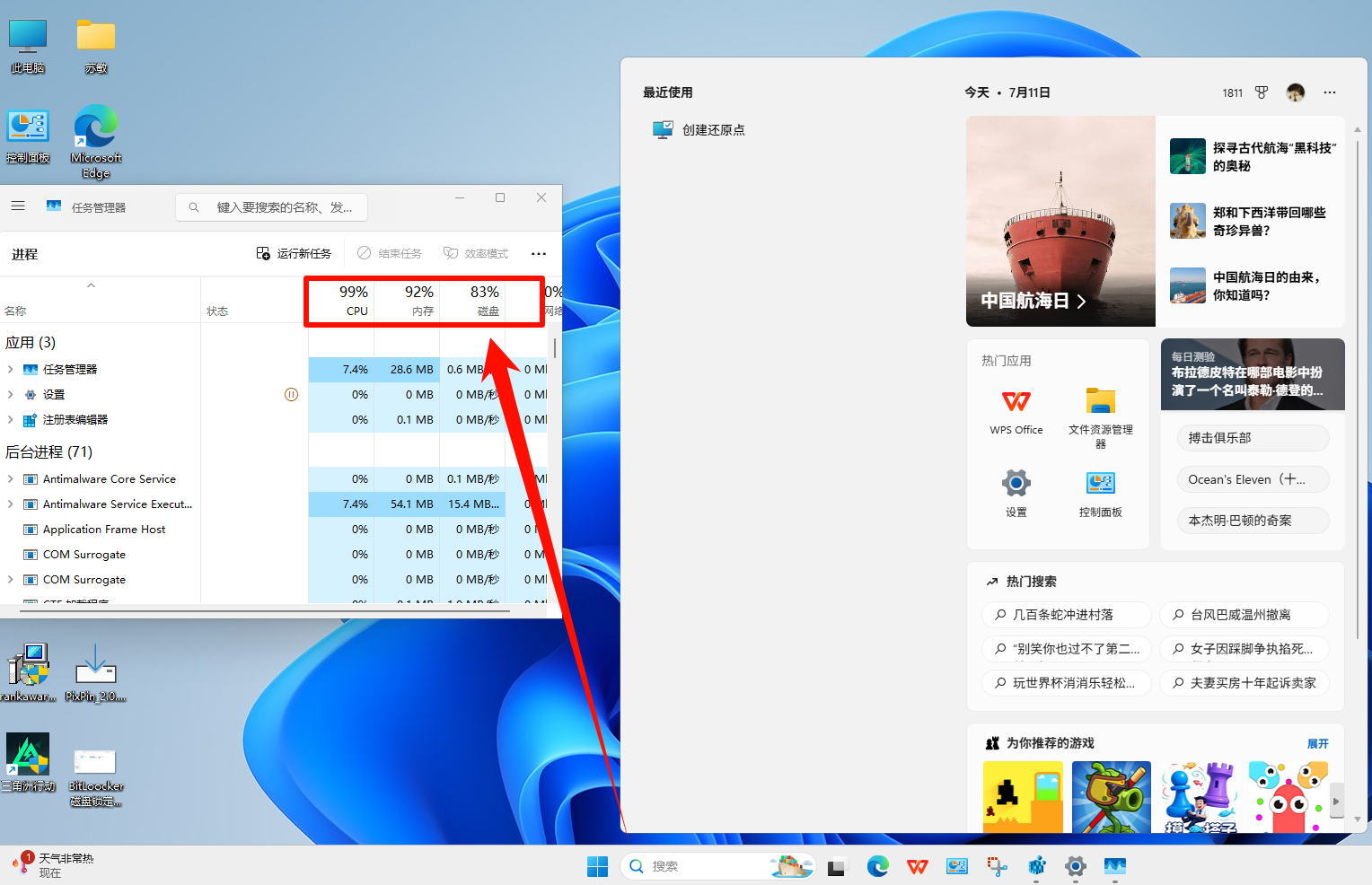Open Snipping Tool from the taskbar
Screen dimensions: 1372x885
click(997, 866)
